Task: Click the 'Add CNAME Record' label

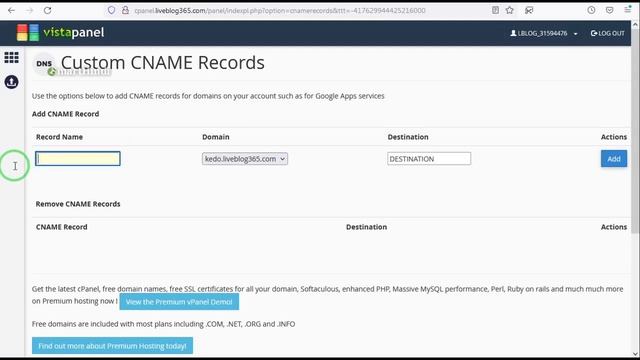Action: tap(65, 114)
